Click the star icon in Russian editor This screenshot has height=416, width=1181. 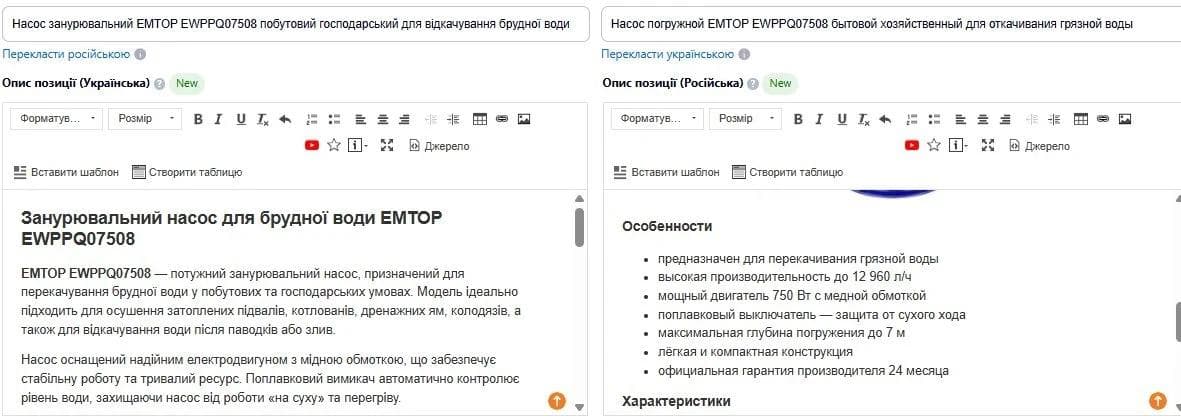coord(934,145)
